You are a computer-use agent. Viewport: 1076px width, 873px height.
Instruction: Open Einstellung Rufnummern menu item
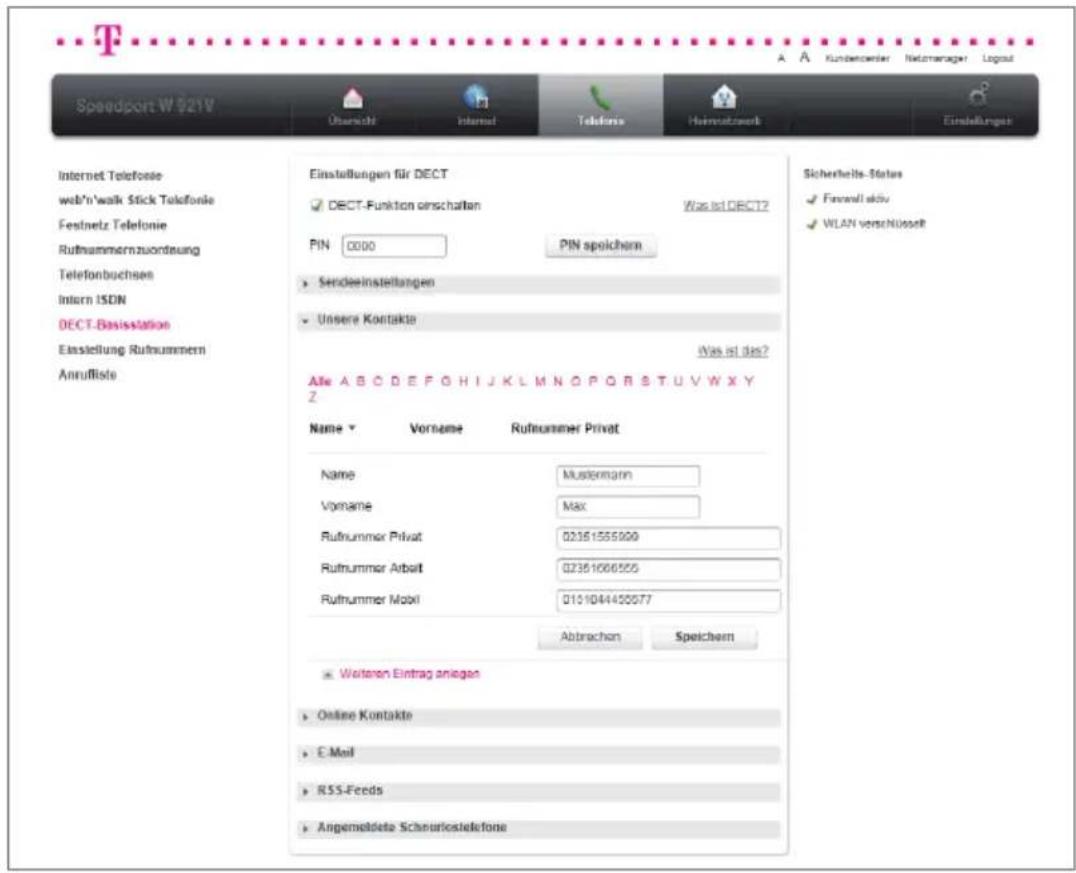coord(132,350)
